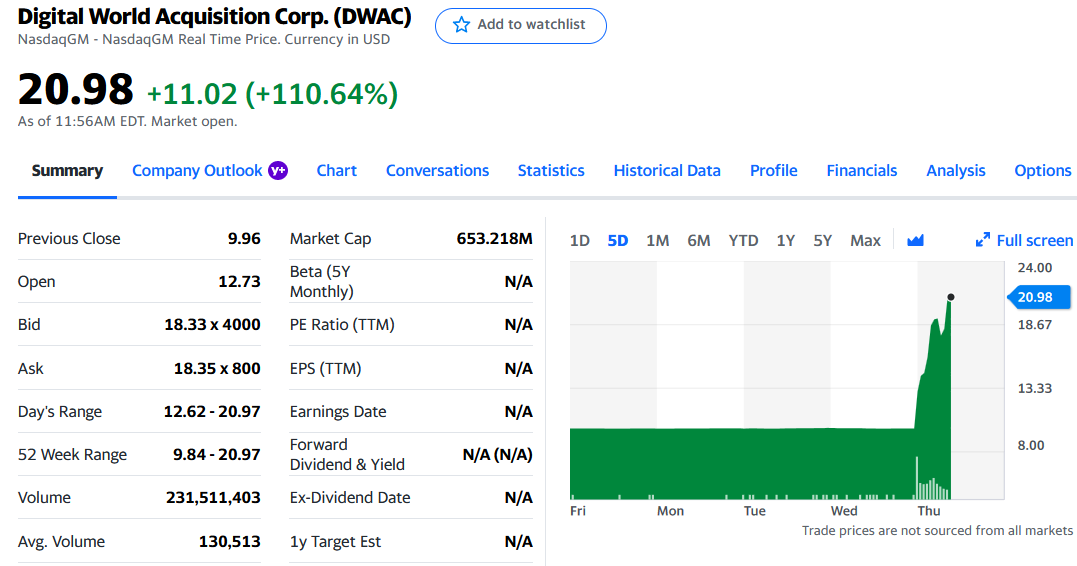Click the Ask value 18.35 x 800
Image resolution: width=1077 pixels, height=566 pixels.
click(x=217, y=368)
